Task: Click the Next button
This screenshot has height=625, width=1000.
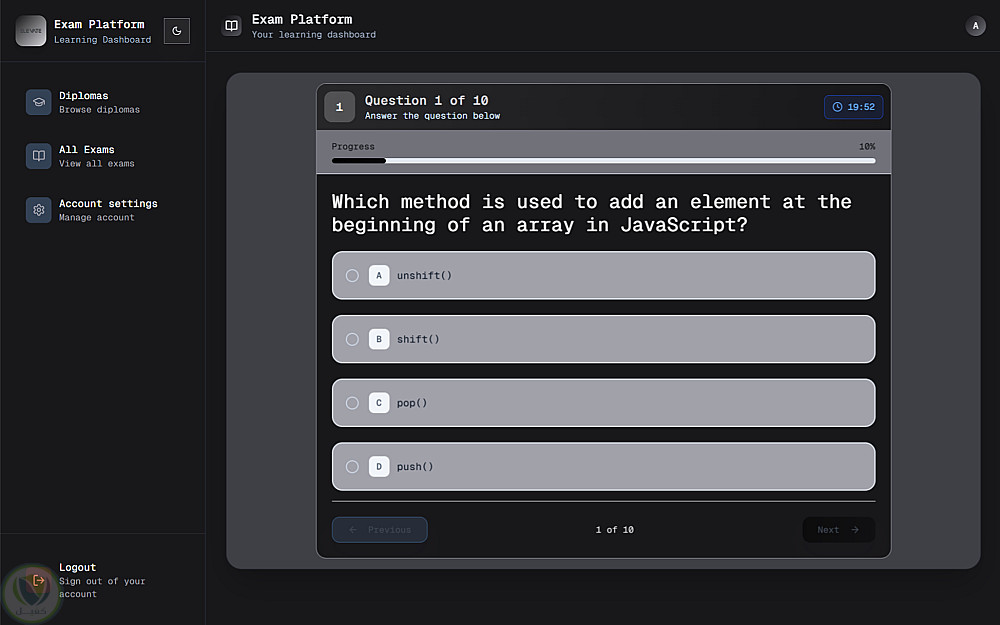Action: [838, 530]
